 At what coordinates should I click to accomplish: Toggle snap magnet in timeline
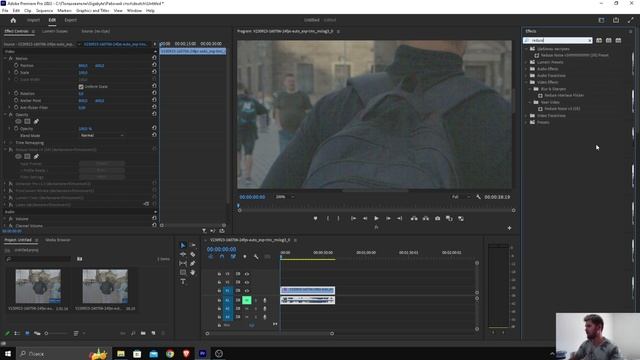click(x=222, y=257)
